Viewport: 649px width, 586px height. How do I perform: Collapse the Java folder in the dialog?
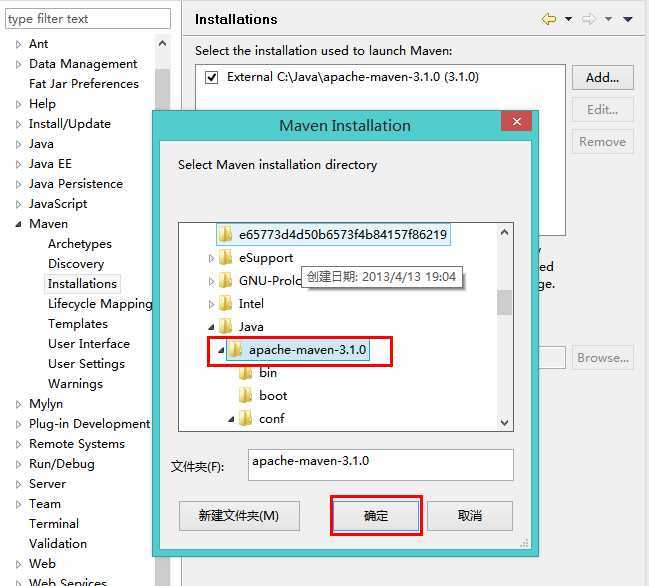[211, 327]
